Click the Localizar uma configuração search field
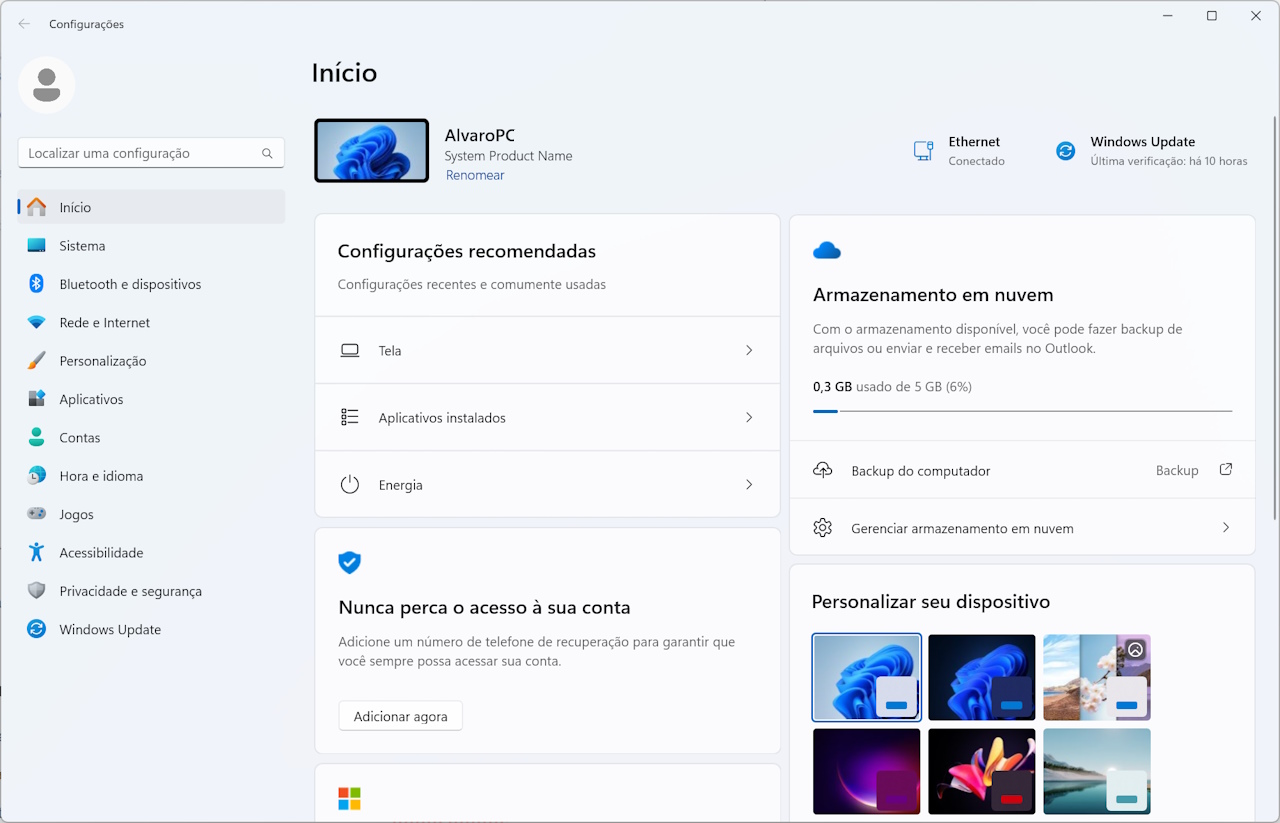The width and height of the screenshot is (1280, 823). coord(140,153)
